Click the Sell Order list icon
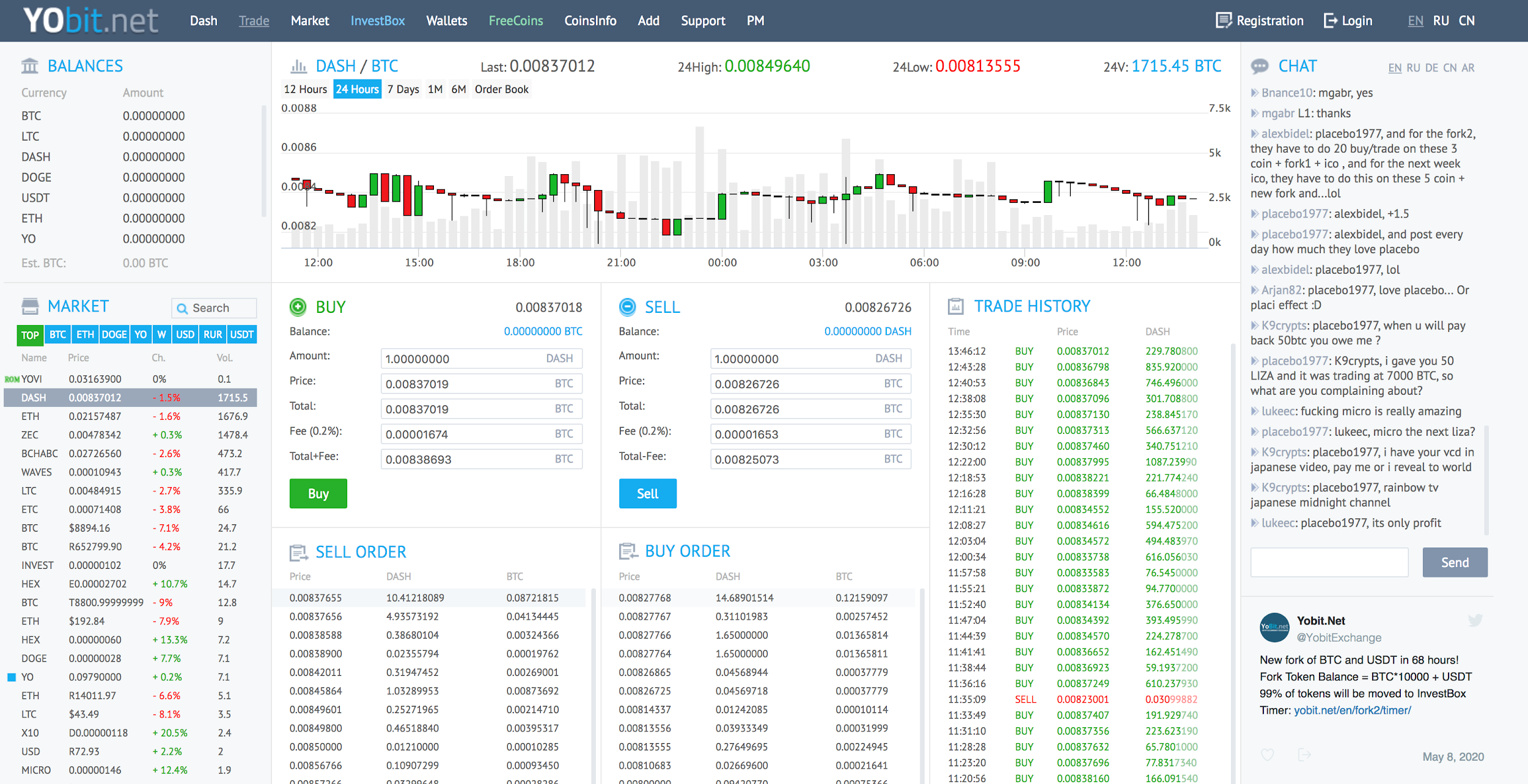The height and width of the screenshot is (784, 1528). (298, 553)
